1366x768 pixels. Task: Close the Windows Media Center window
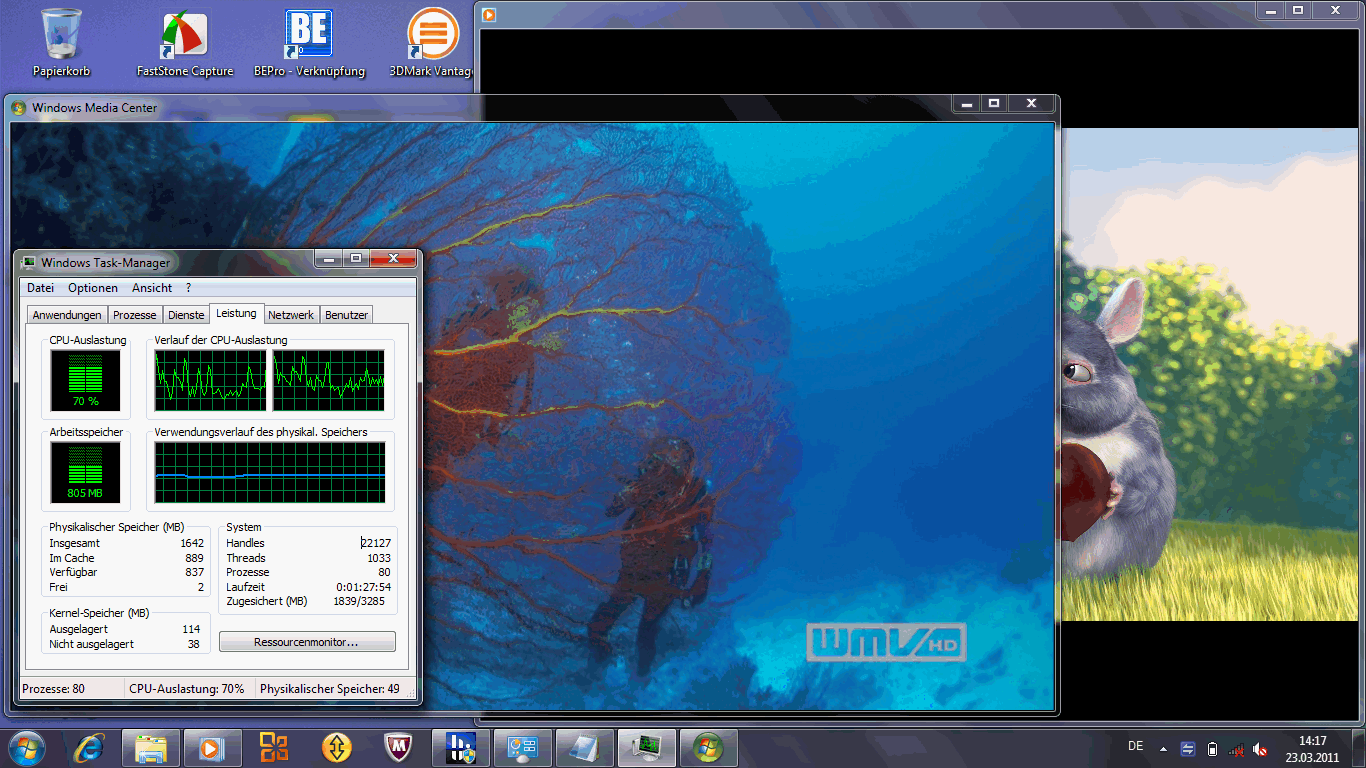[1031, 103]
